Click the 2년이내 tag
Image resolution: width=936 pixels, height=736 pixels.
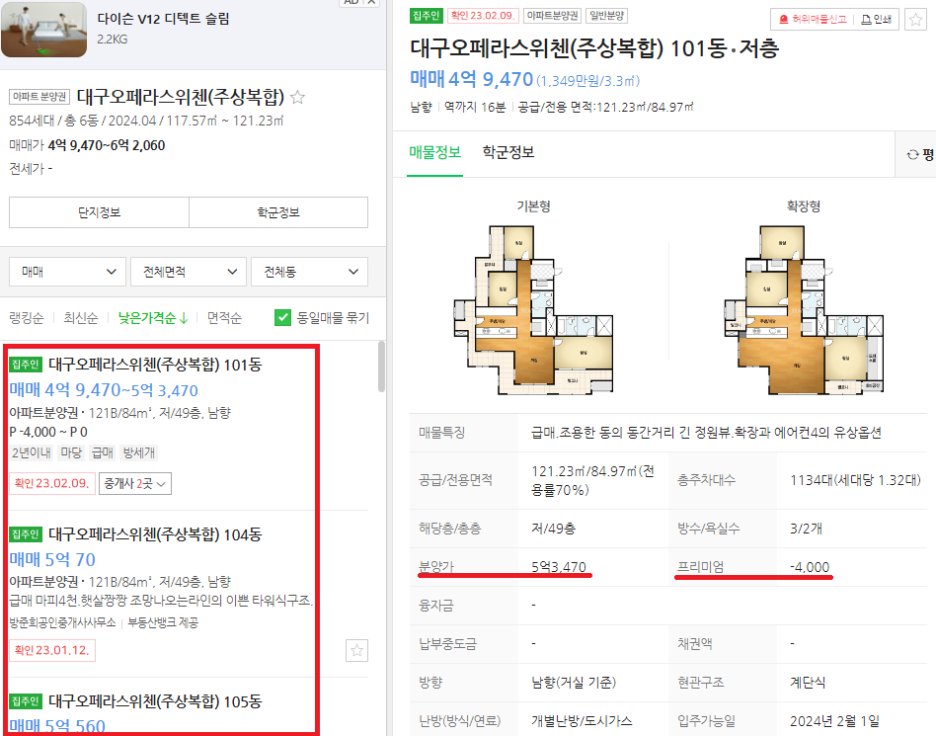pos(31,453)
